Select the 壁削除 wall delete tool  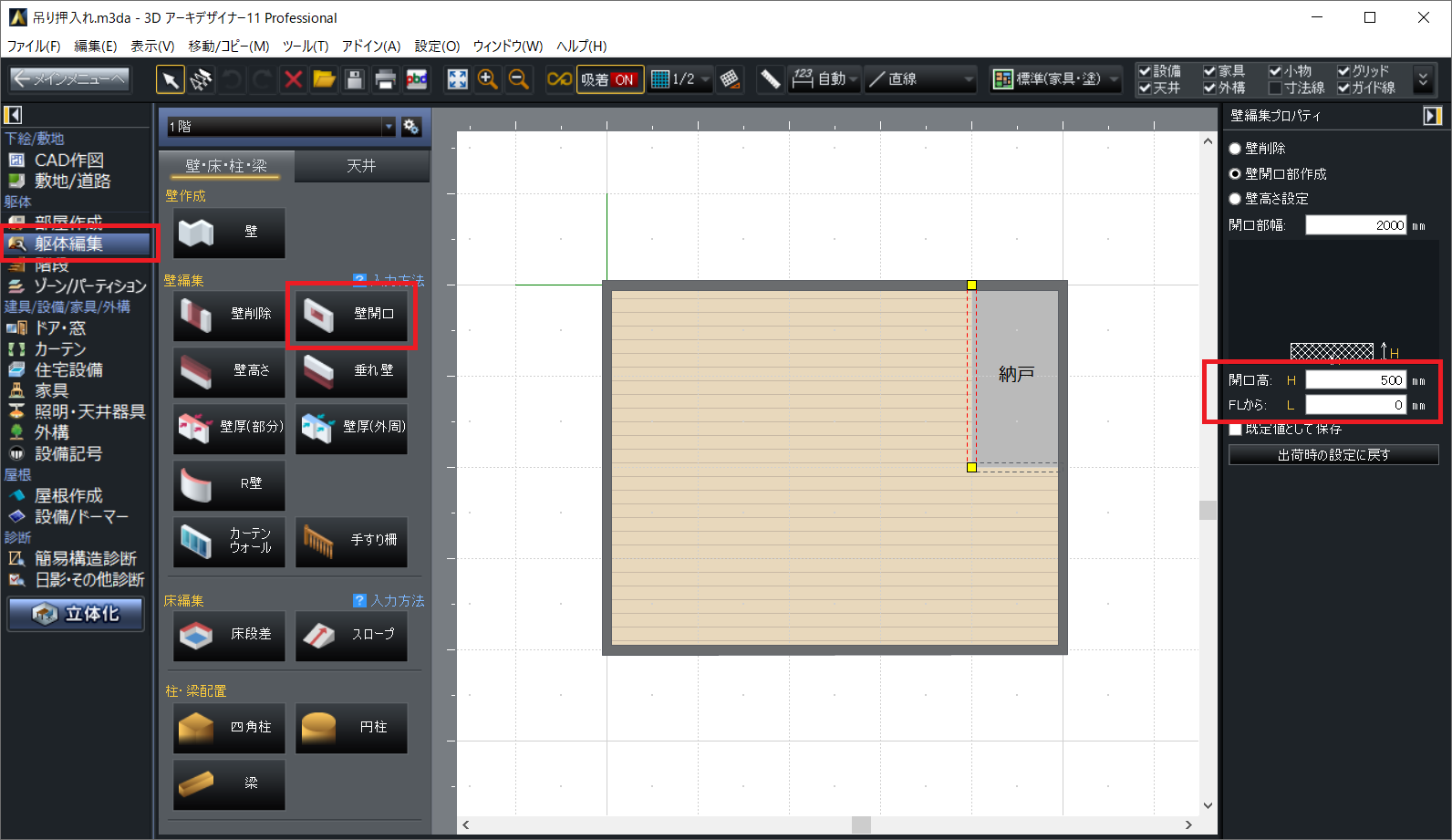coord(229,315)
